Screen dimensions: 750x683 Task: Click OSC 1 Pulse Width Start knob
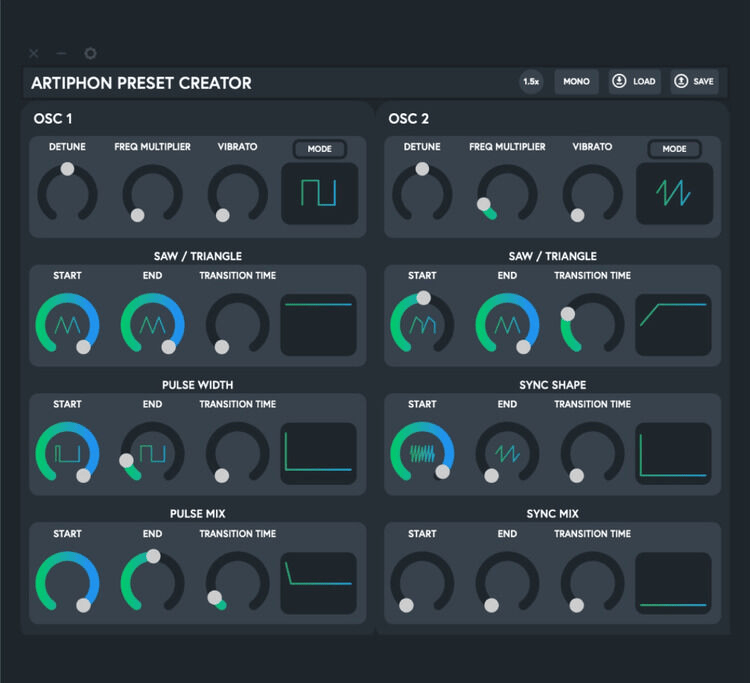point(67,453)
